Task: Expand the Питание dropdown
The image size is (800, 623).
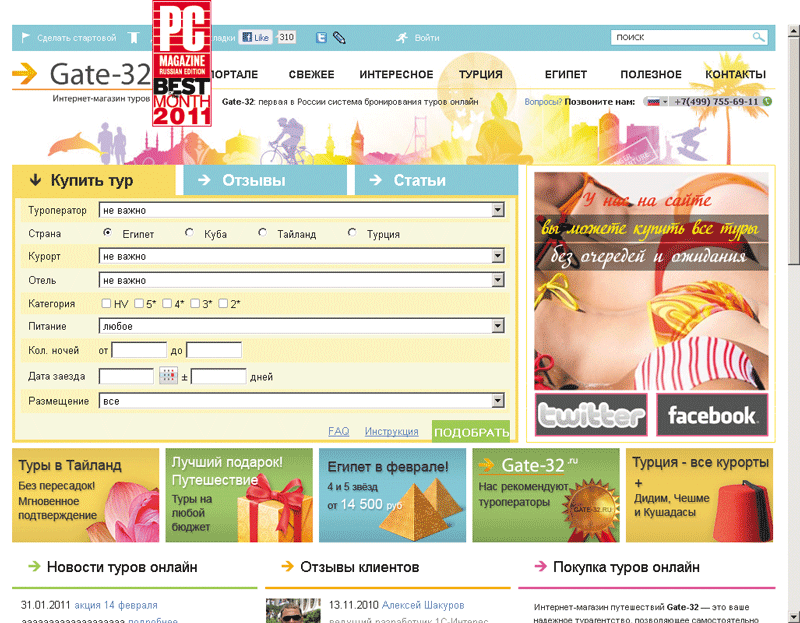Action: 302,326
